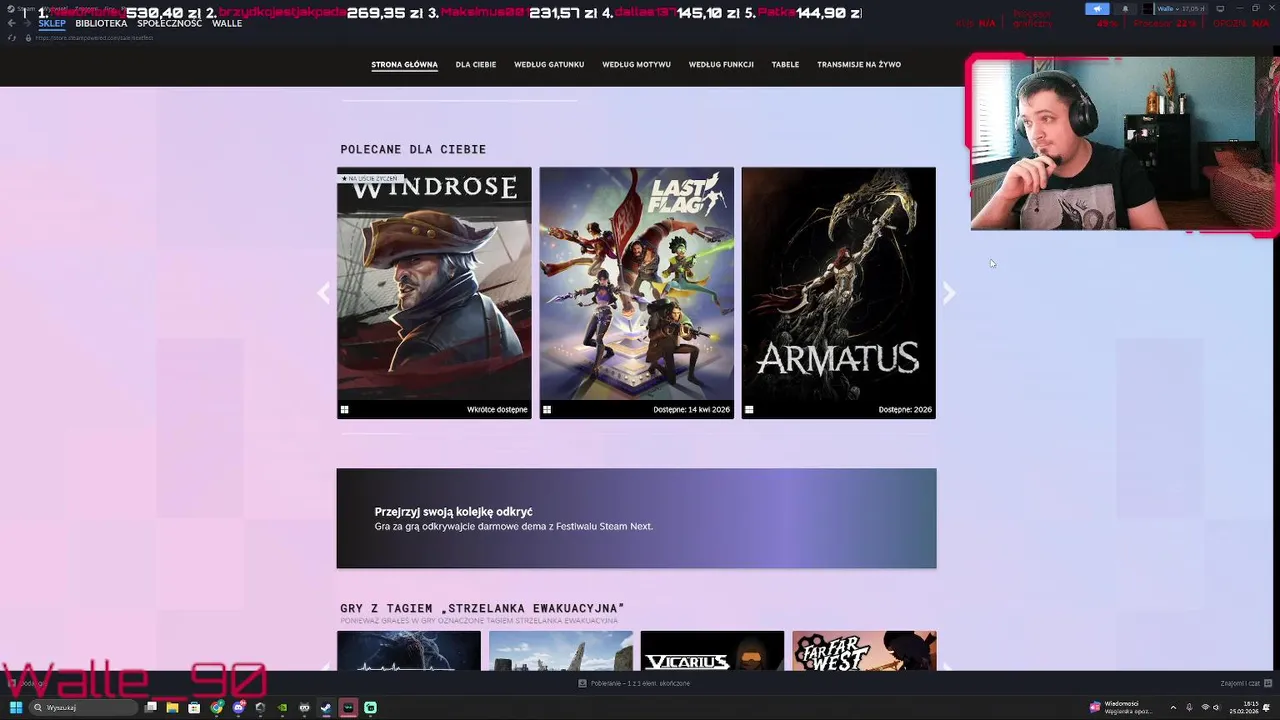Image resolution: width=1280 pixels, height=720 pixels.
Task: Open volume control in system tray
Action: [x=1216, y=707]
